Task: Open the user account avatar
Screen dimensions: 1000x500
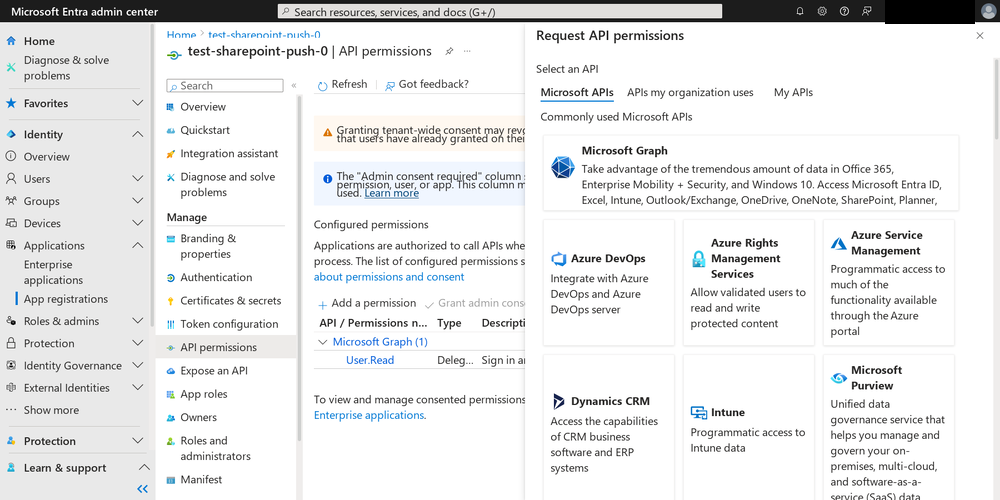Action: (988, 11)
